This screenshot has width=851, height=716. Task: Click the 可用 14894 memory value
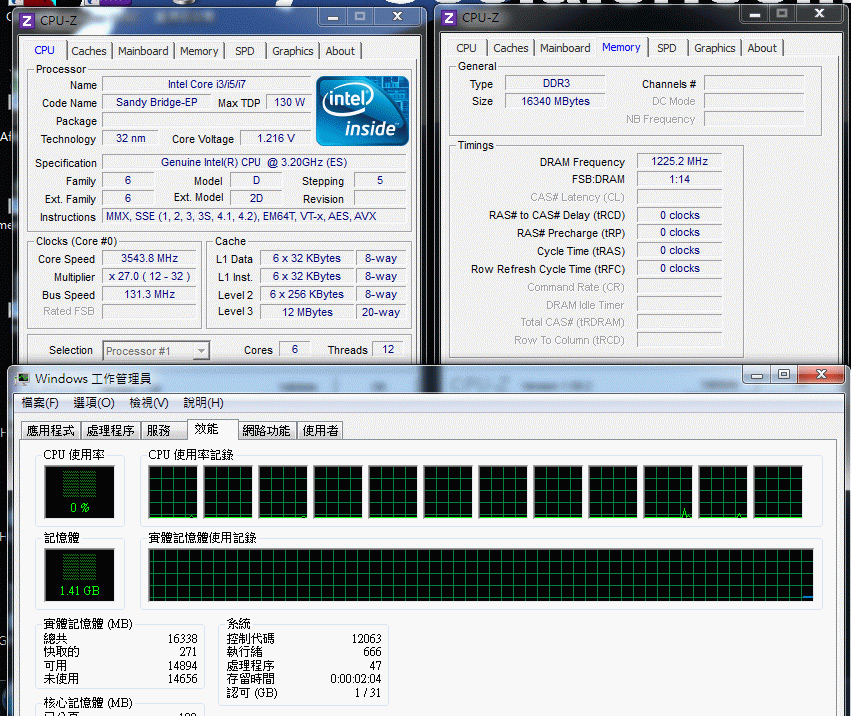click(x=182, y=666)
